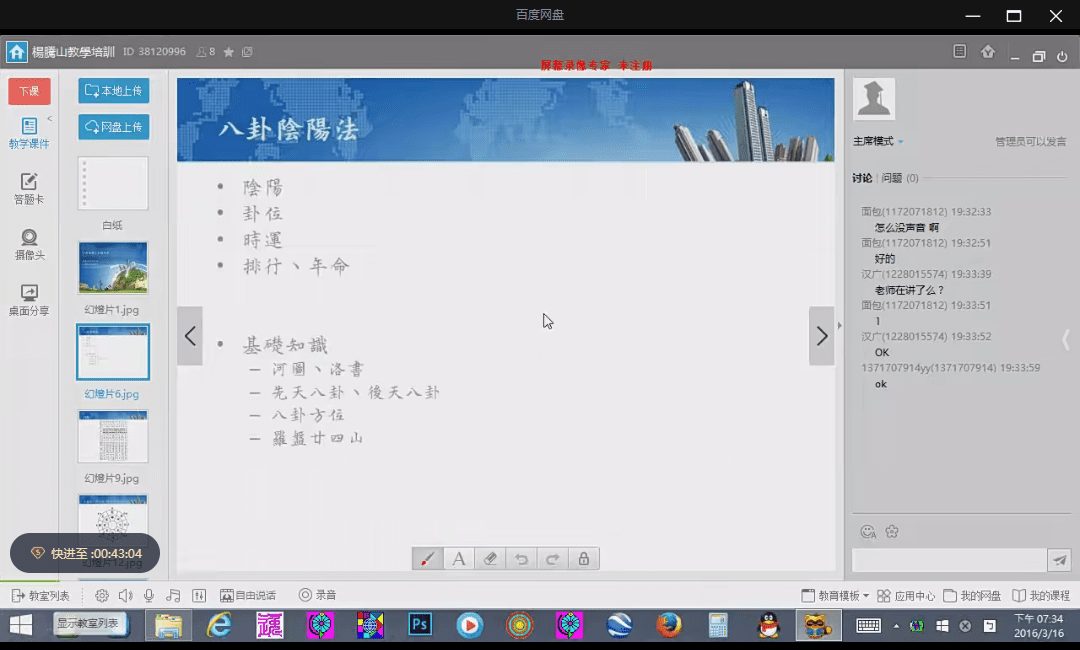
Task: Toggle recording with the 录音 button
Action: pos(317,596)
